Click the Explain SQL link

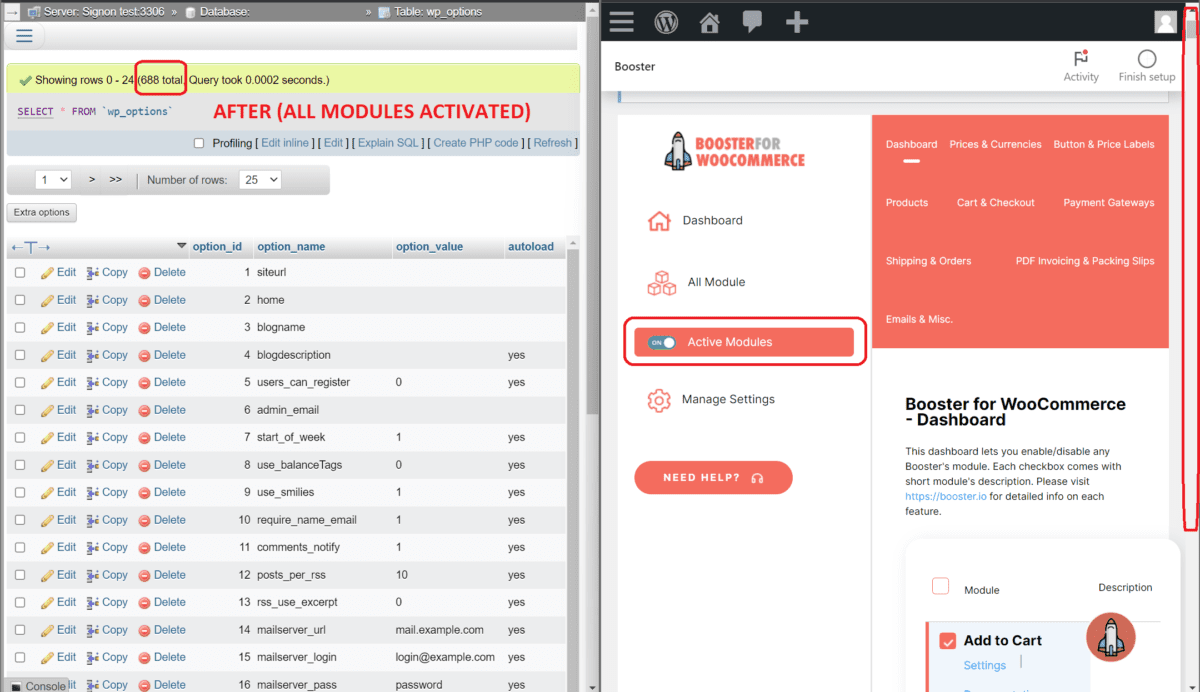(x=389, y=143)
